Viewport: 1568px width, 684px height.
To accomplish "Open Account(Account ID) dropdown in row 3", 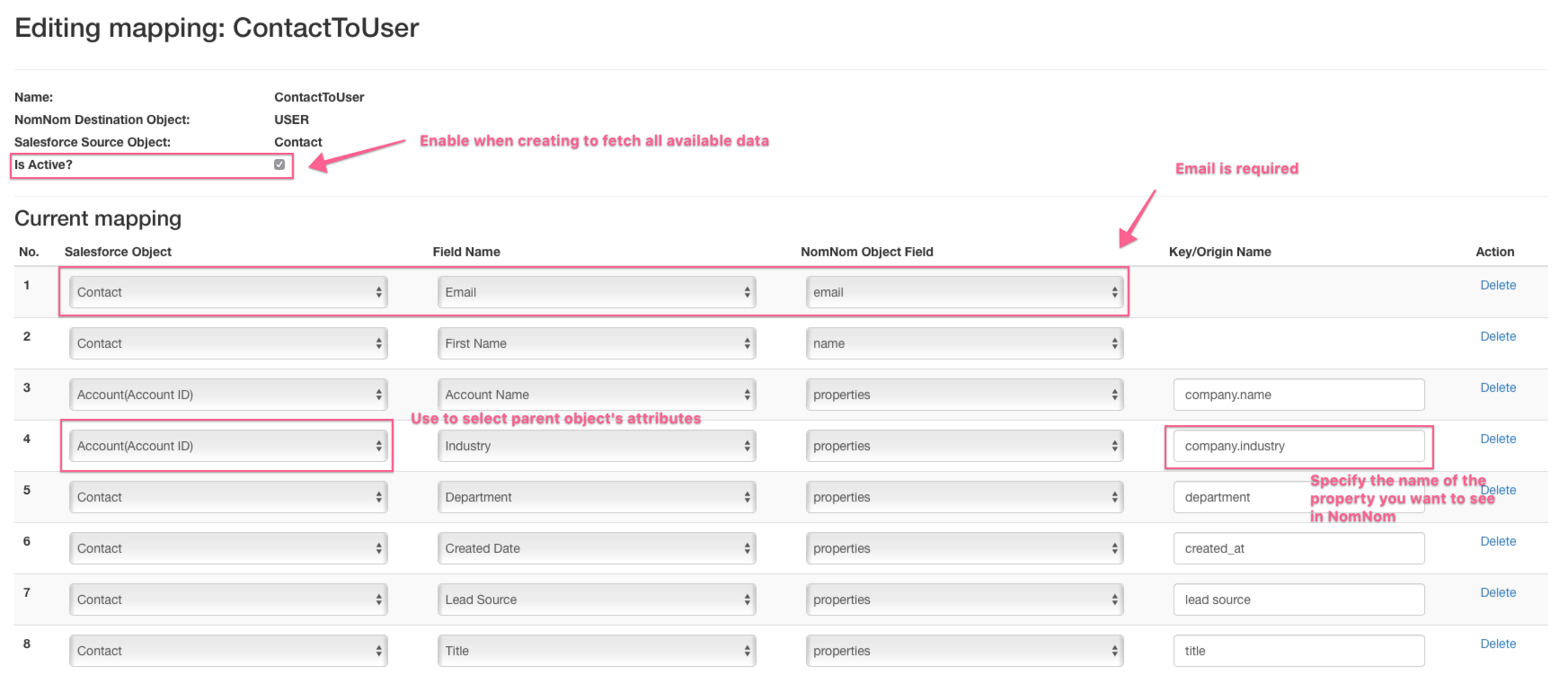I will point(228,395).
